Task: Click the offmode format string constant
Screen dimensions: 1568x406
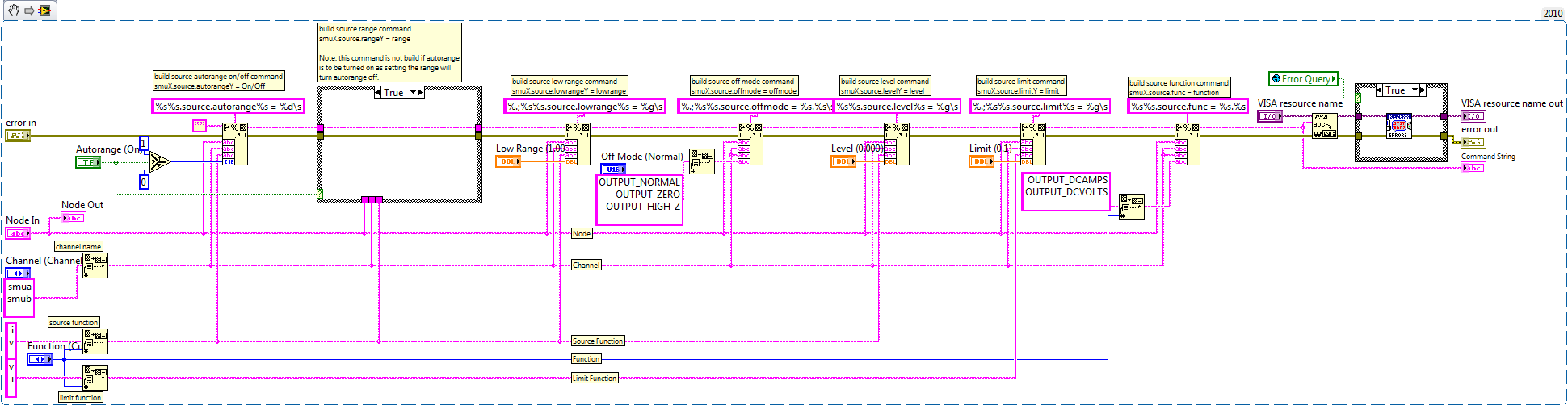Action: pos(755,107)
